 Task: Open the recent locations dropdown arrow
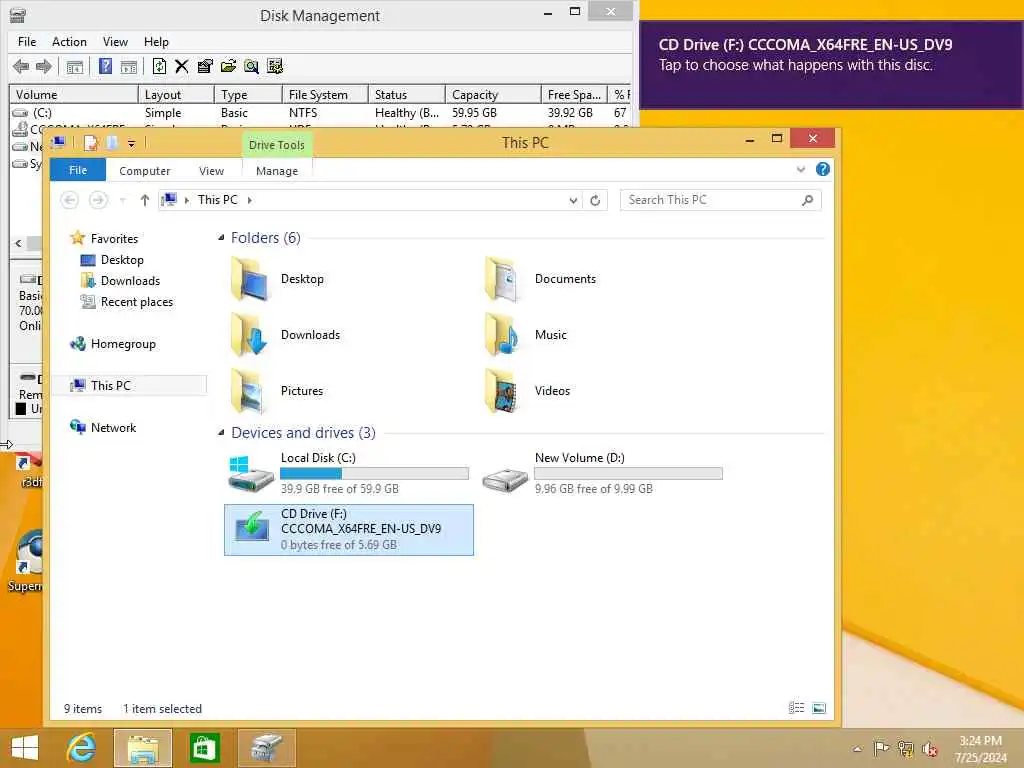122,200
